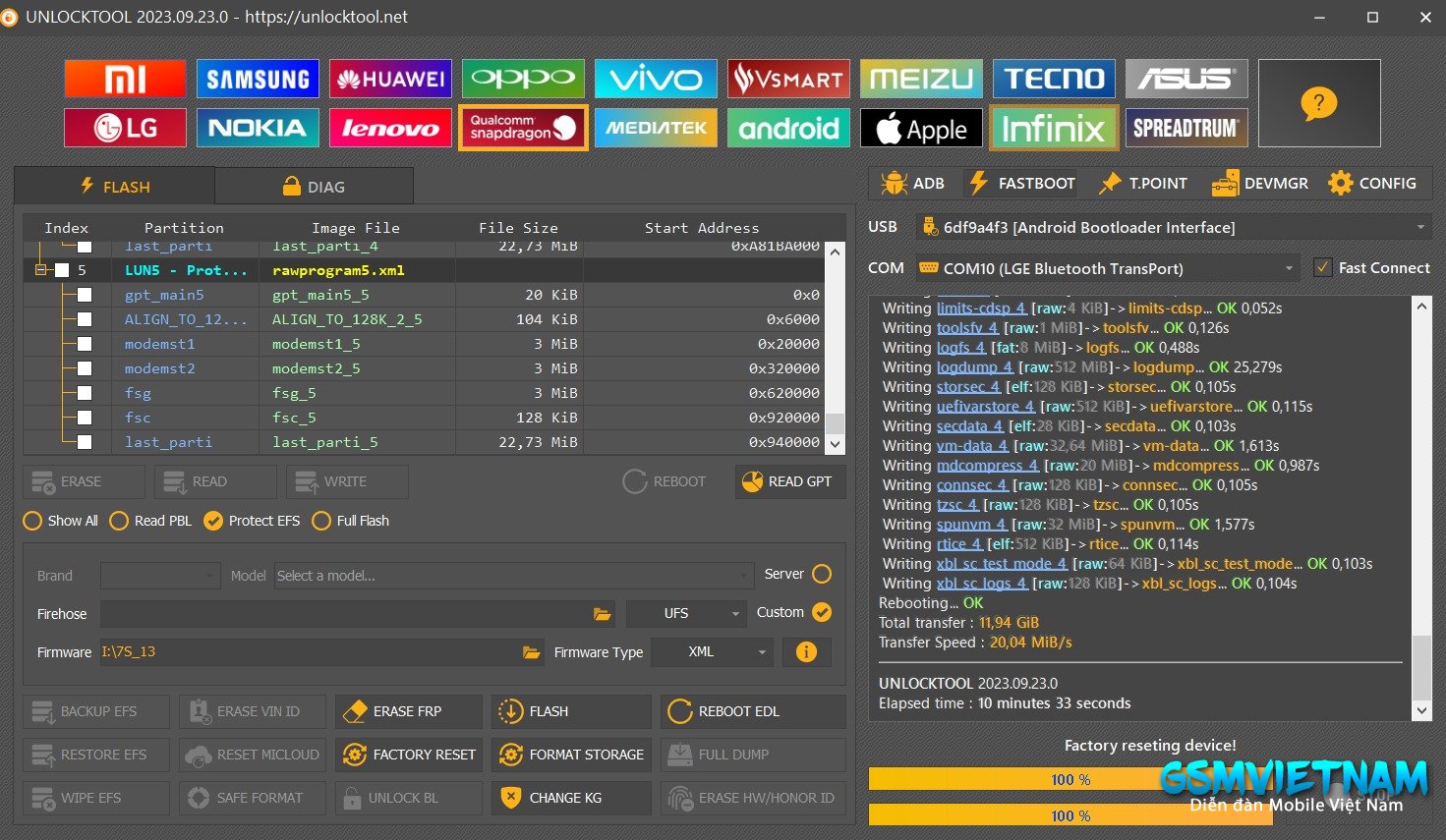Browse for Firmware folder icon

tap(531, 652)
